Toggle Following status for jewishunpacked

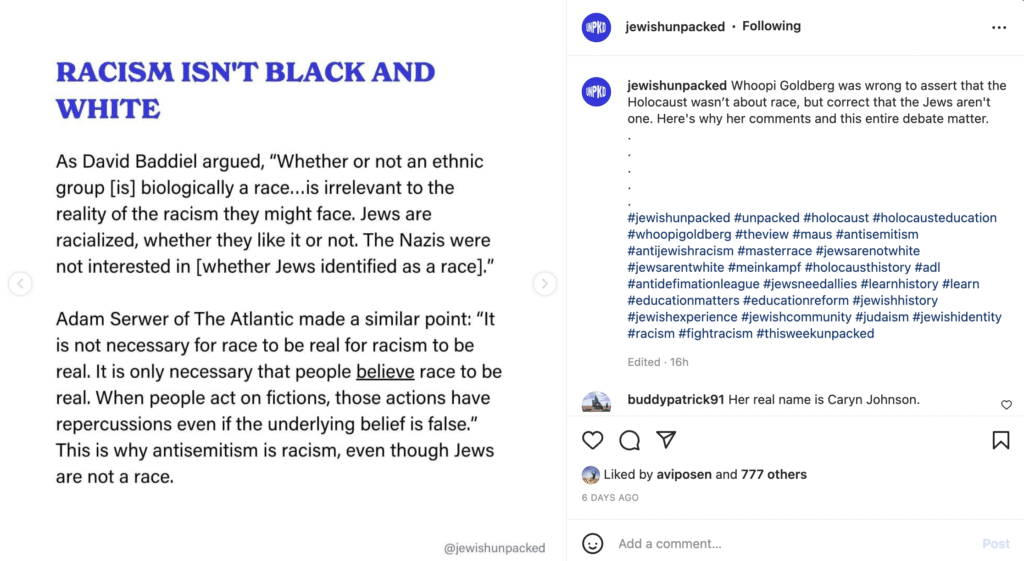(771, 26)
